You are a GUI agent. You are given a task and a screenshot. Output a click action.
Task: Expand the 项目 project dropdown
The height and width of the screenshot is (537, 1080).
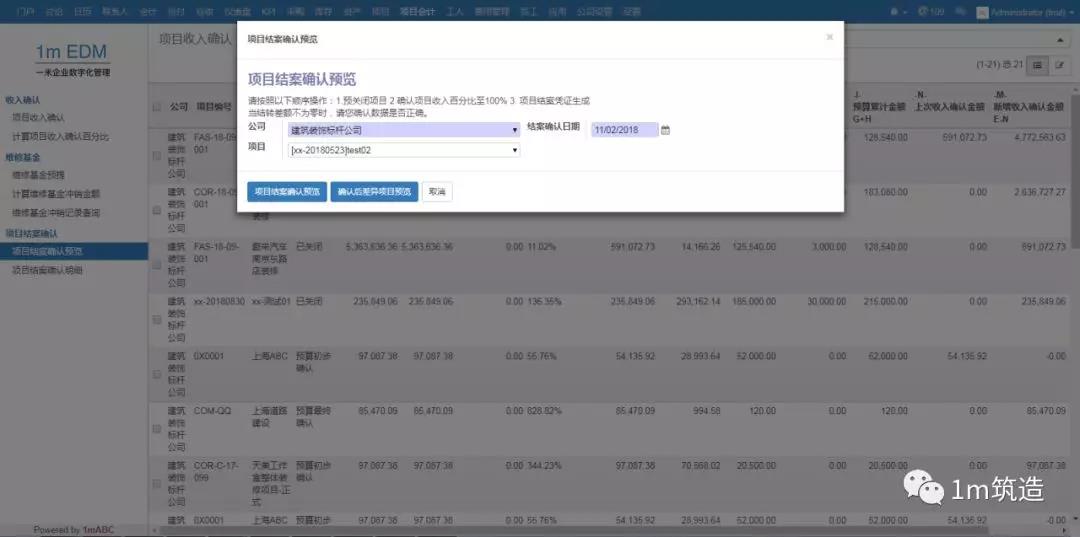(404, 150)
